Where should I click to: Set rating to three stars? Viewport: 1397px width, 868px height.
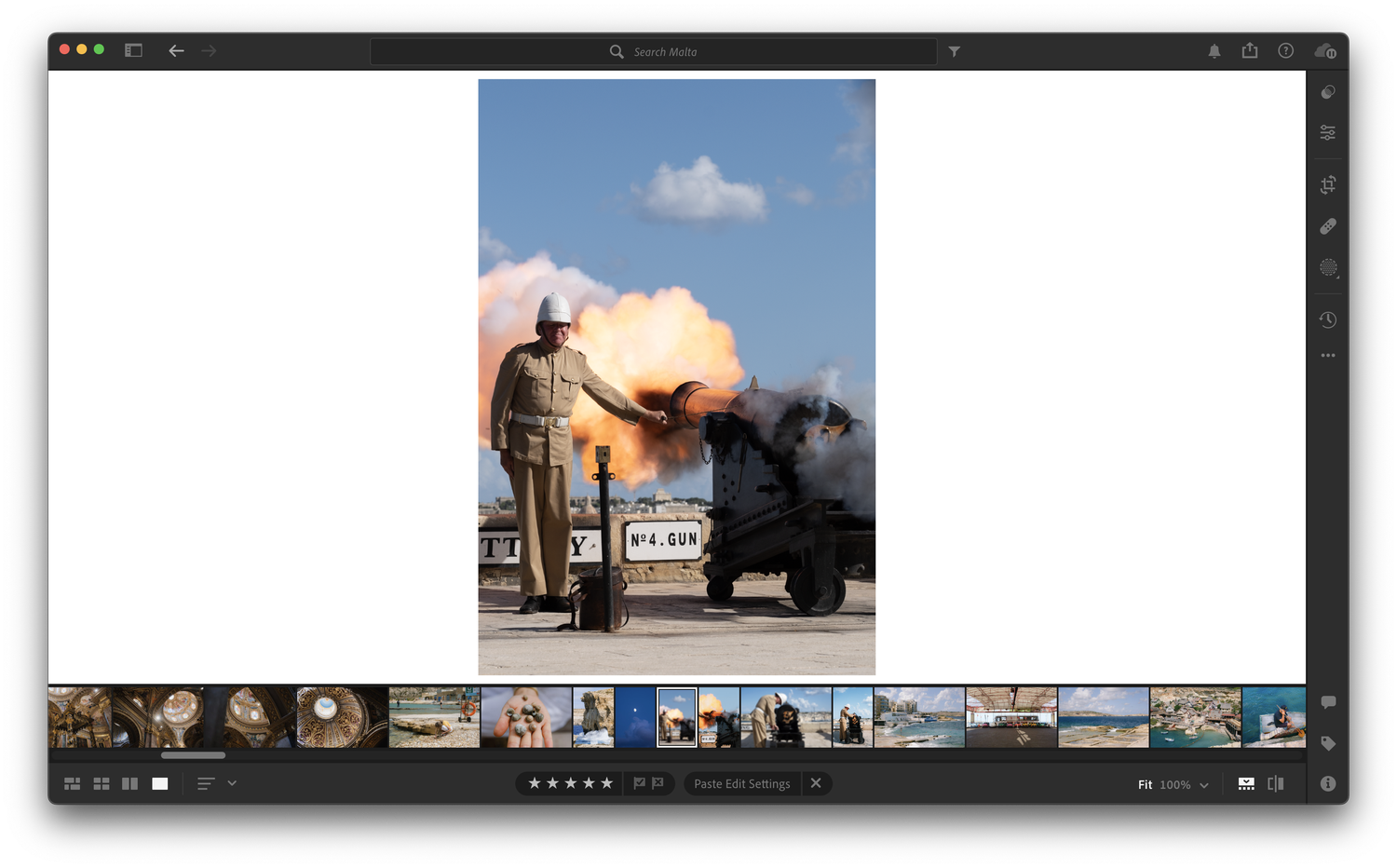click(571, 783)
